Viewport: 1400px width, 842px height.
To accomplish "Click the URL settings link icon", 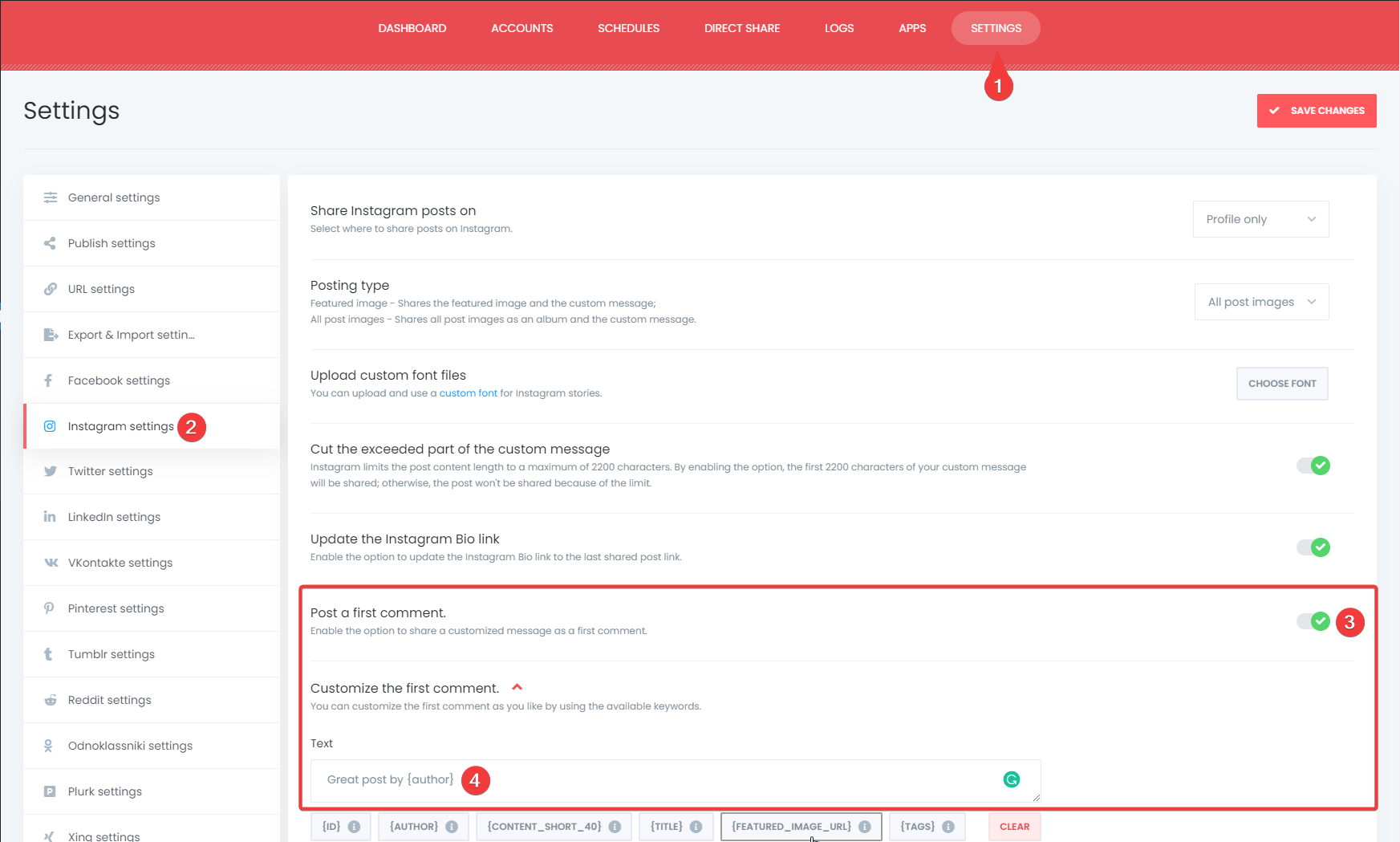I will [50, 289].
